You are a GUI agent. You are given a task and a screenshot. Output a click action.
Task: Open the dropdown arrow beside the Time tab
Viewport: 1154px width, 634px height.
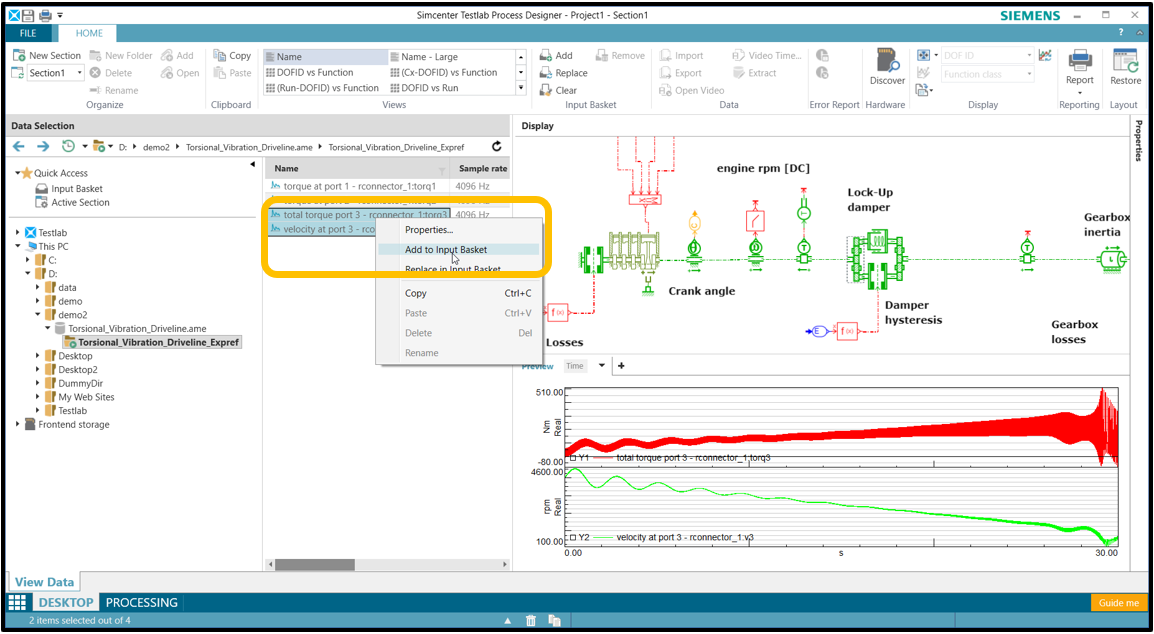601,366
